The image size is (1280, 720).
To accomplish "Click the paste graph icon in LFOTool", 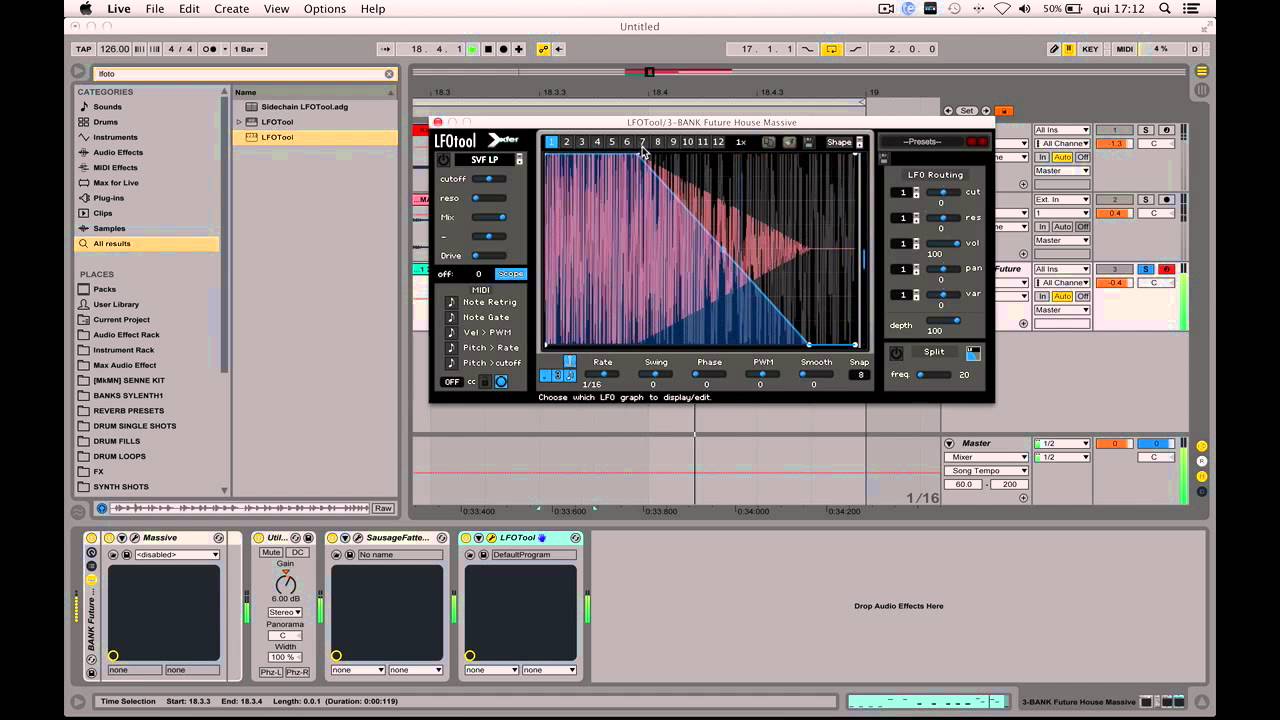I will tap(789, 142).
